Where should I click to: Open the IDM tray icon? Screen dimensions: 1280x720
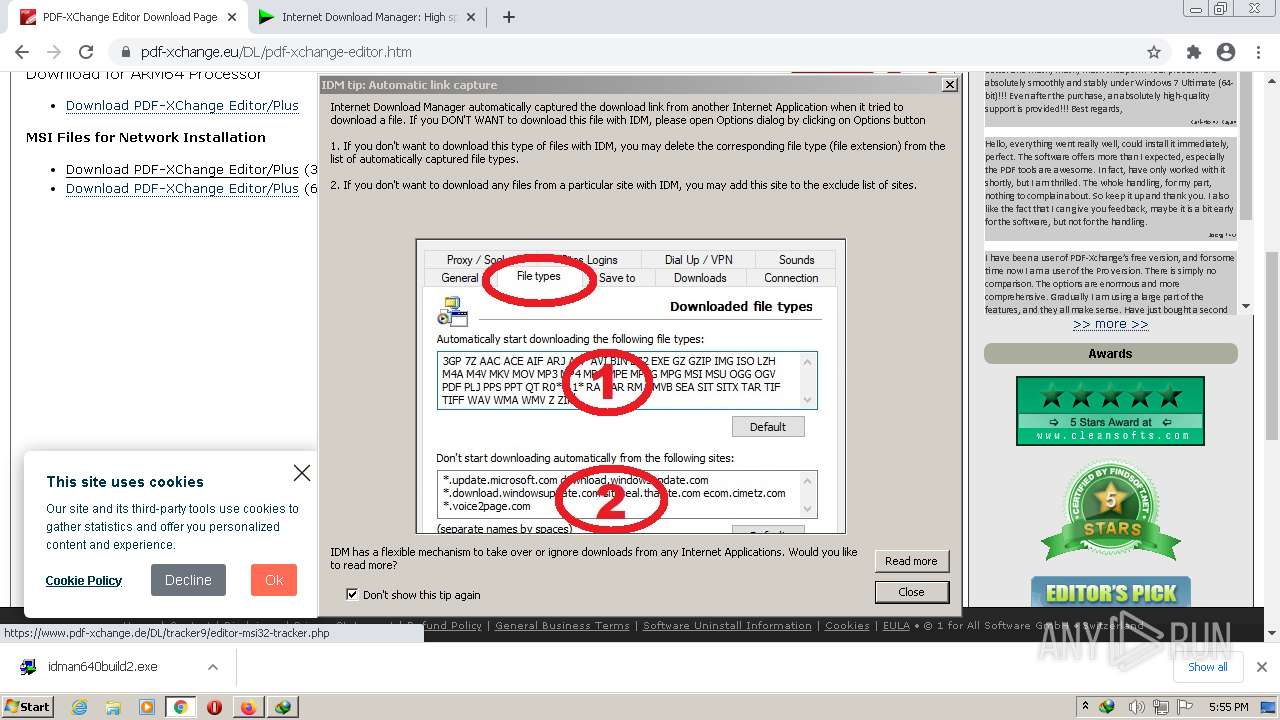pyautogui.click(x=1107, y=707)
